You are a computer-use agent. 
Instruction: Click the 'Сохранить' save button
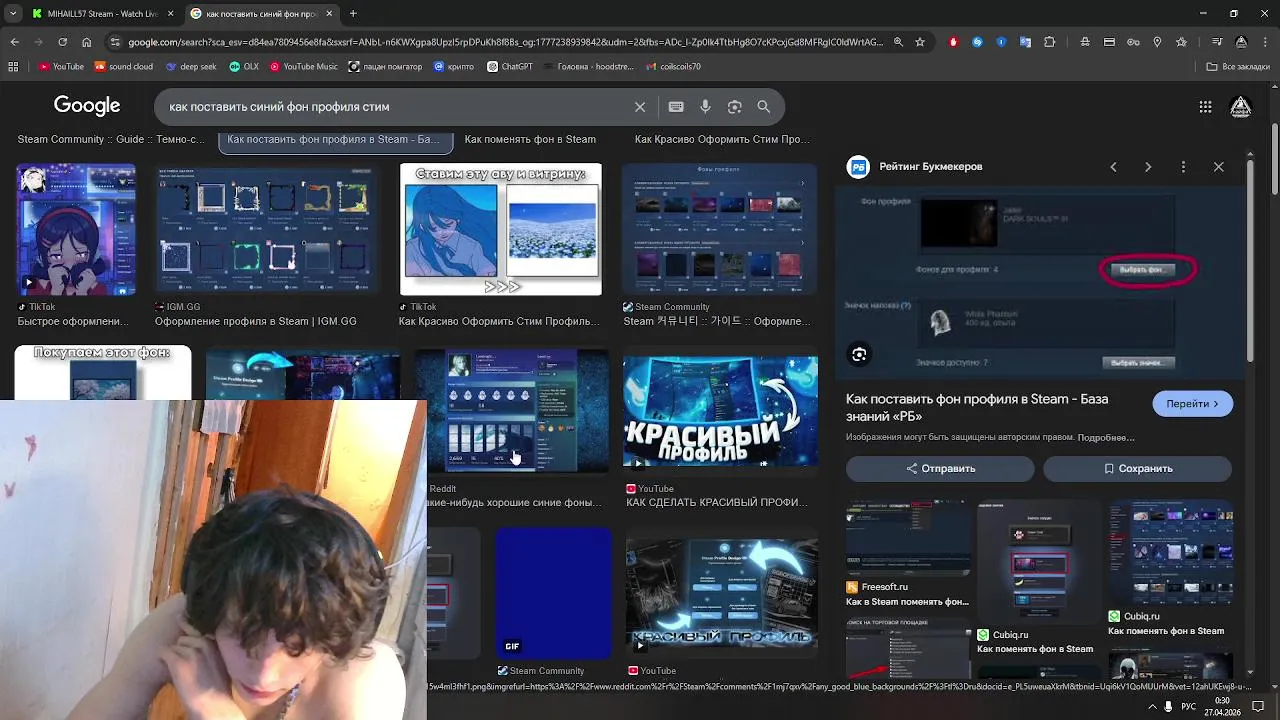[x=1138, y=468]
